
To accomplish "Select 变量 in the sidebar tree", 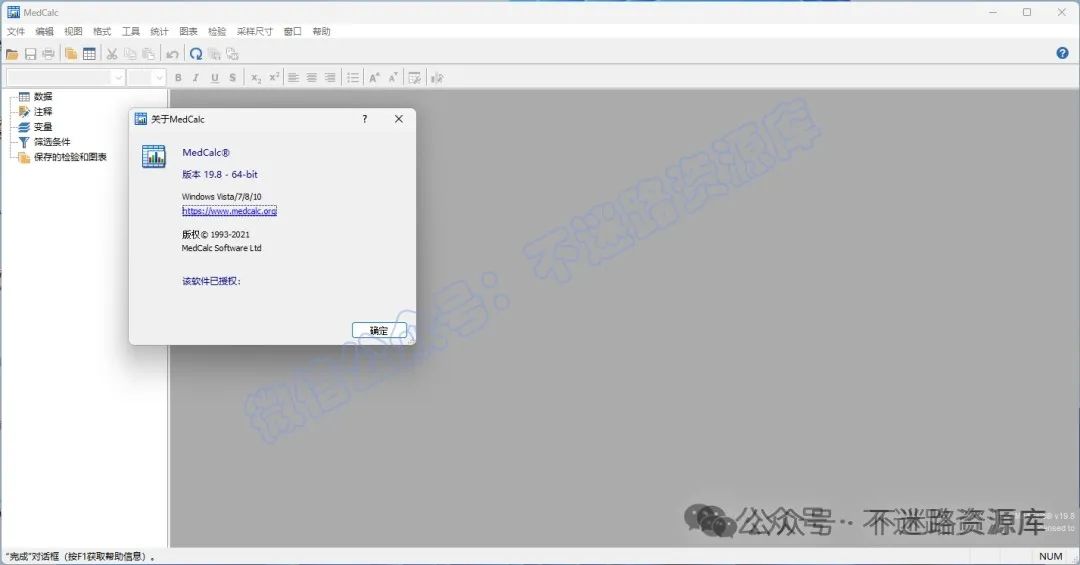I will tap(43, 127).
